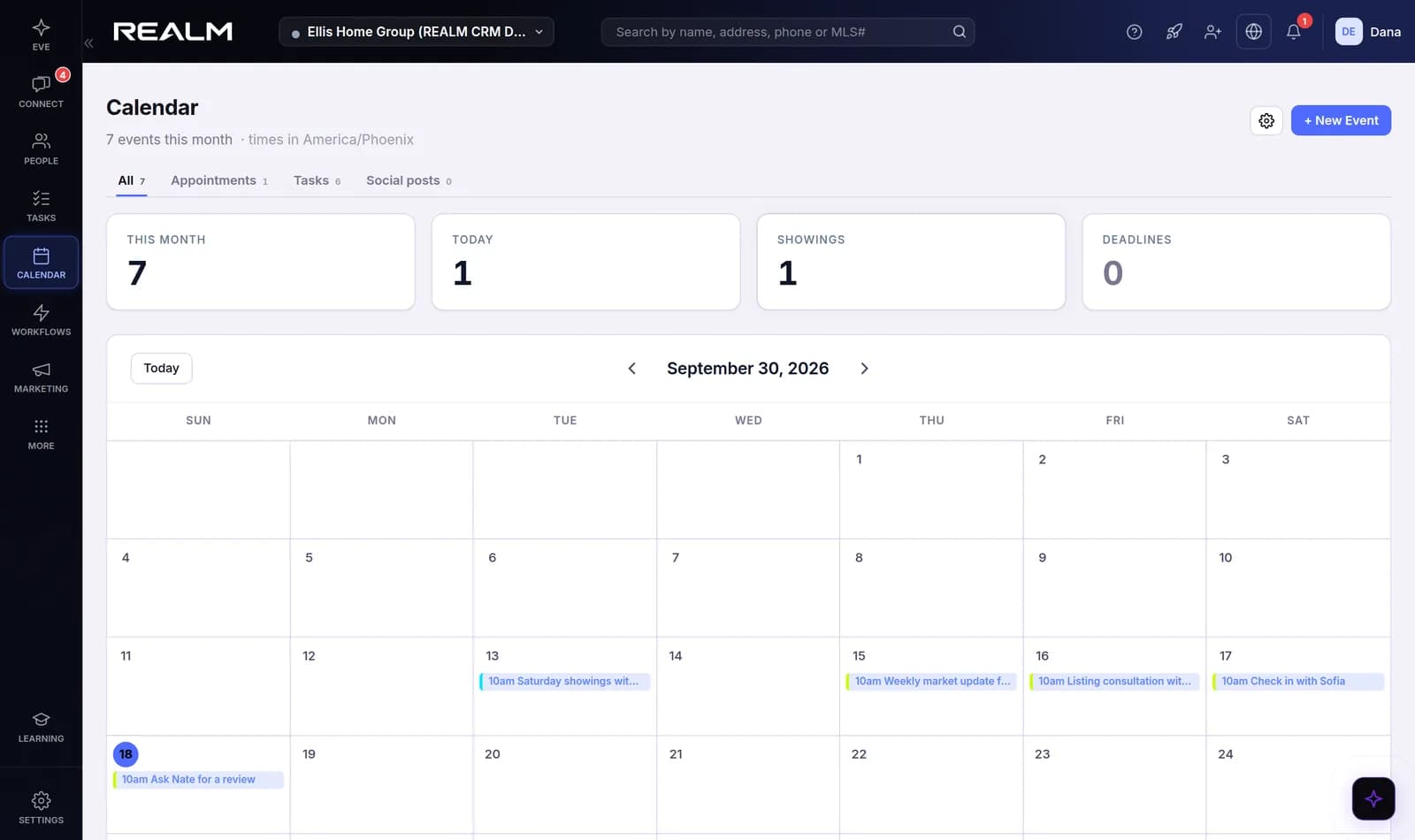Open the More apps grid
Screen dimensions: 1415x840
(x=41, y=433)
